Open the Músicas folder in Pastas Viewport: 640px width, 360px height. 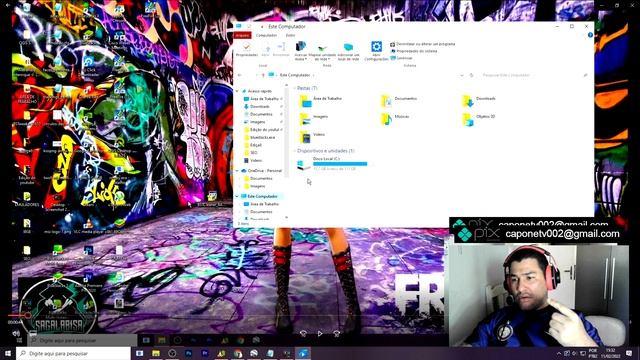click(395, 118)
